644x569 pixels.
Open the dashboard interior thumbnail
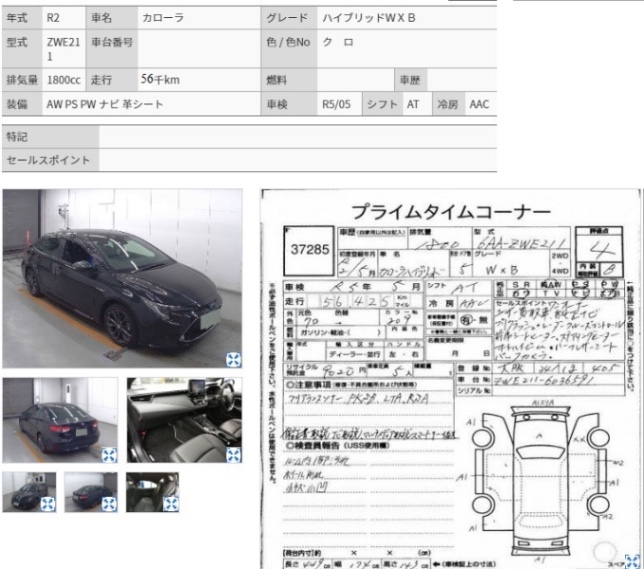pos(184,420)
